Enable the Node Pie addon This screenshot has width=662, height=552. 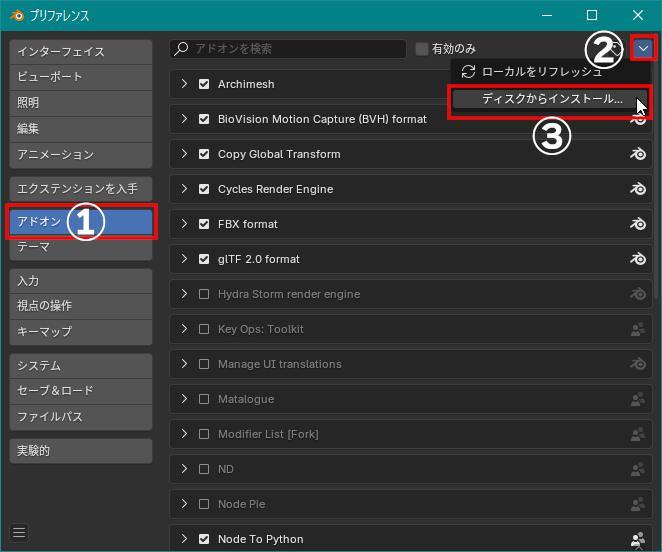point(204,504)
